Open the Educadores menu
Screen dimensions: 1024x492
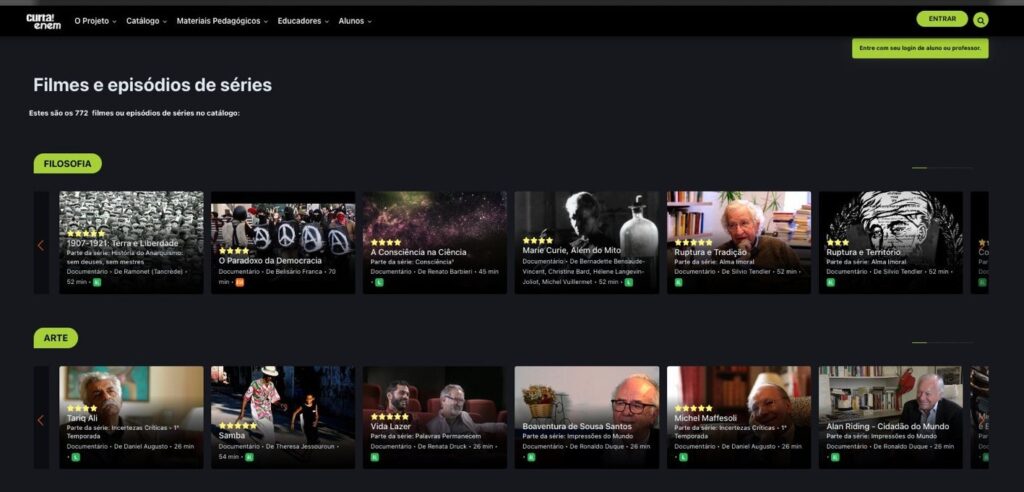303,21
